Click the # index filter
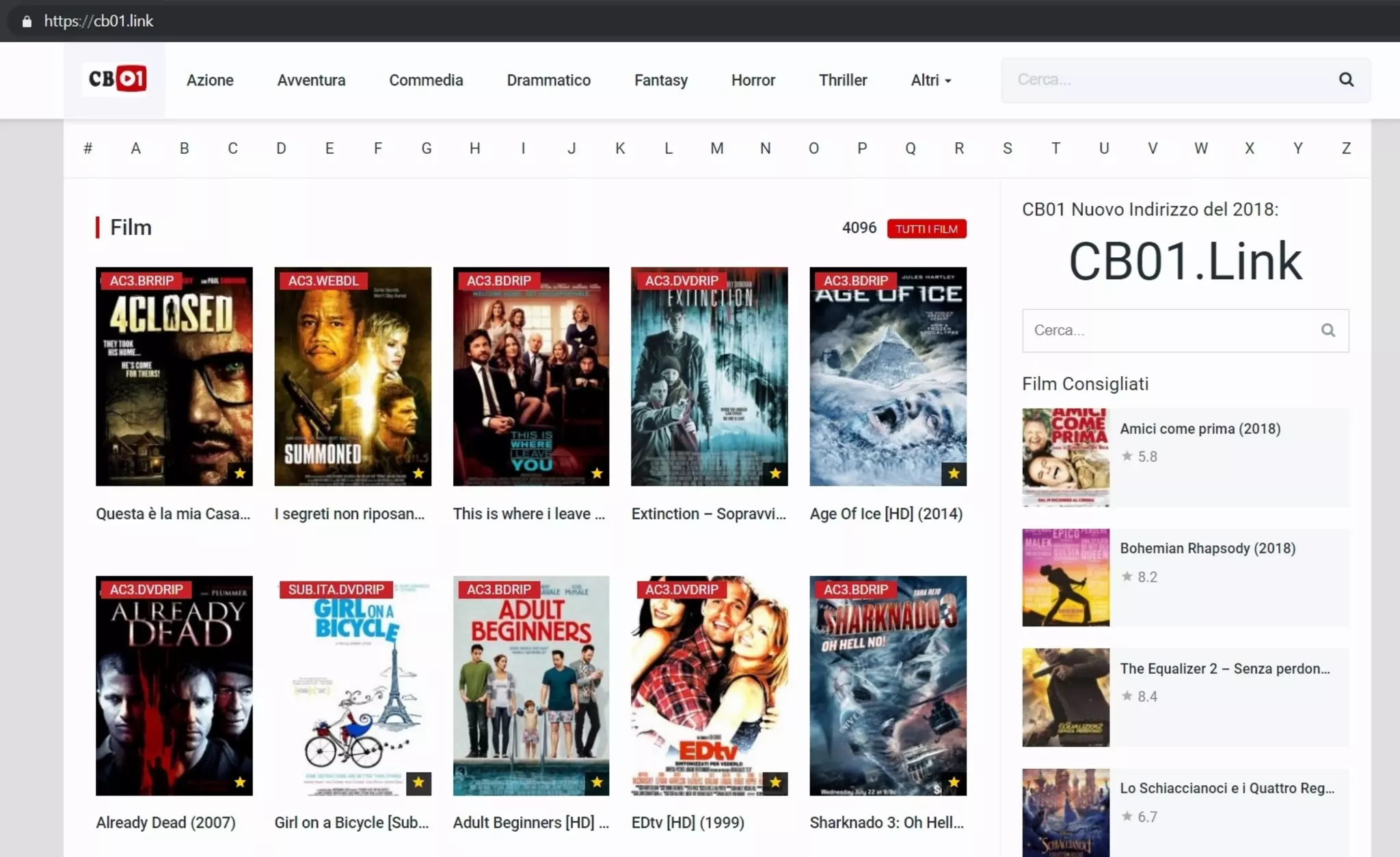Viewport: 1400px width, 857px height. [87, 148]
